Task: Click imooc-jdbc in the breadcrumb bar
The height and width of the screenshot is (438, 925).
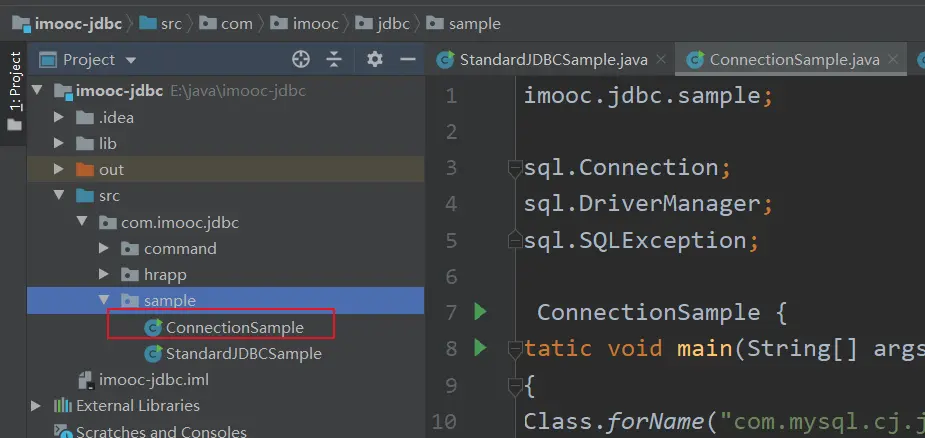Action: [x=78, y=24]
